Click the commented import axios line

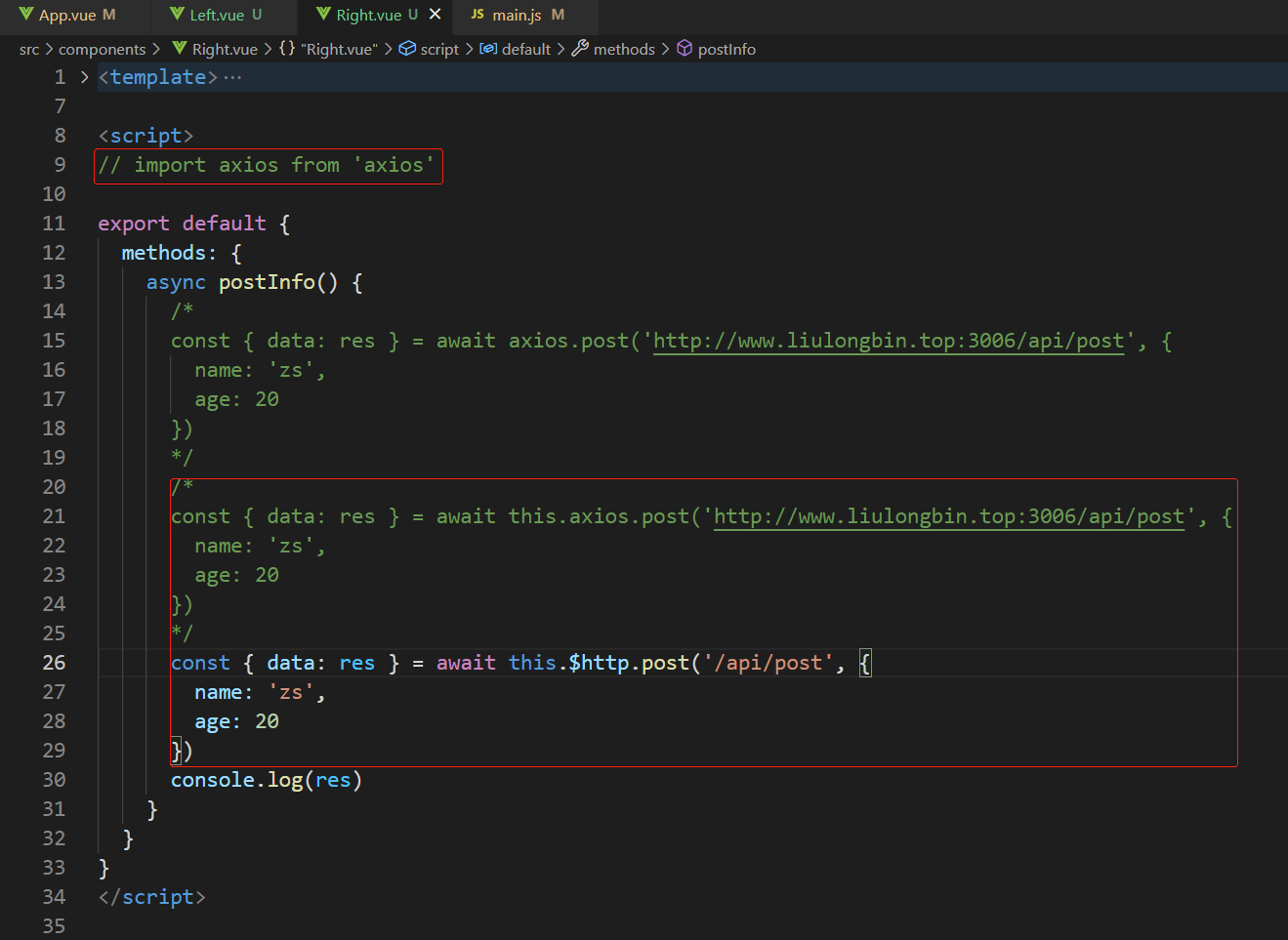pyautogui.click(x=267, y=165)
